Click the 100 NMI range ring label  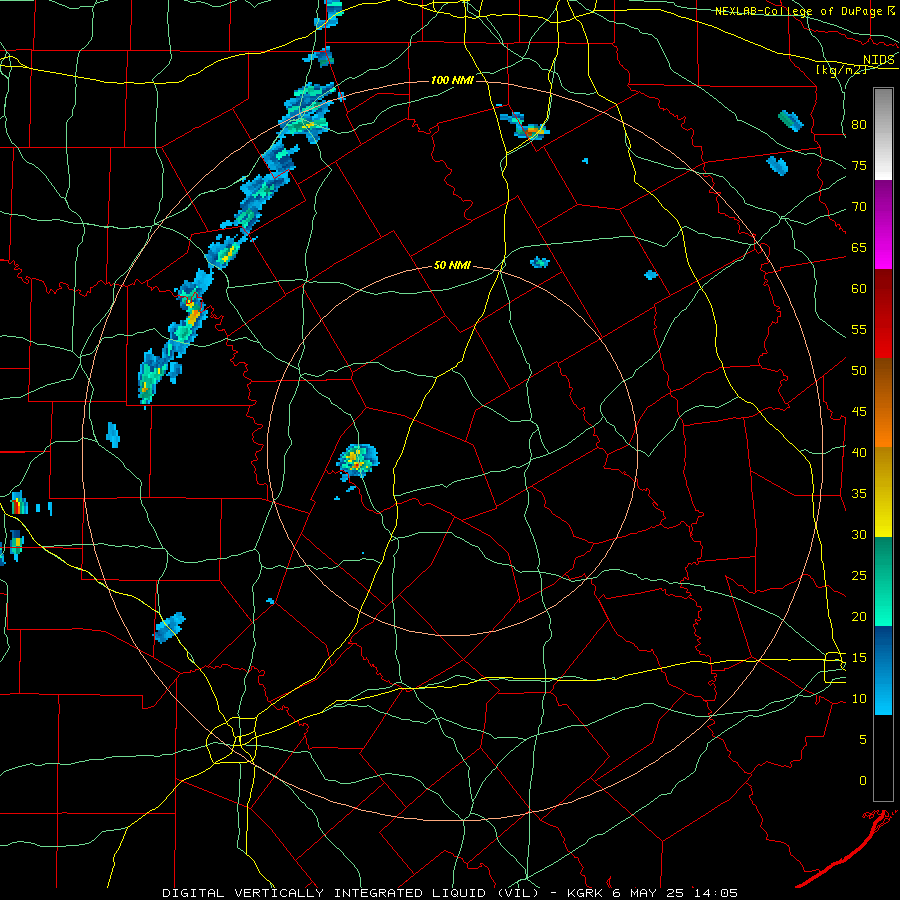(x=452, y=80)
